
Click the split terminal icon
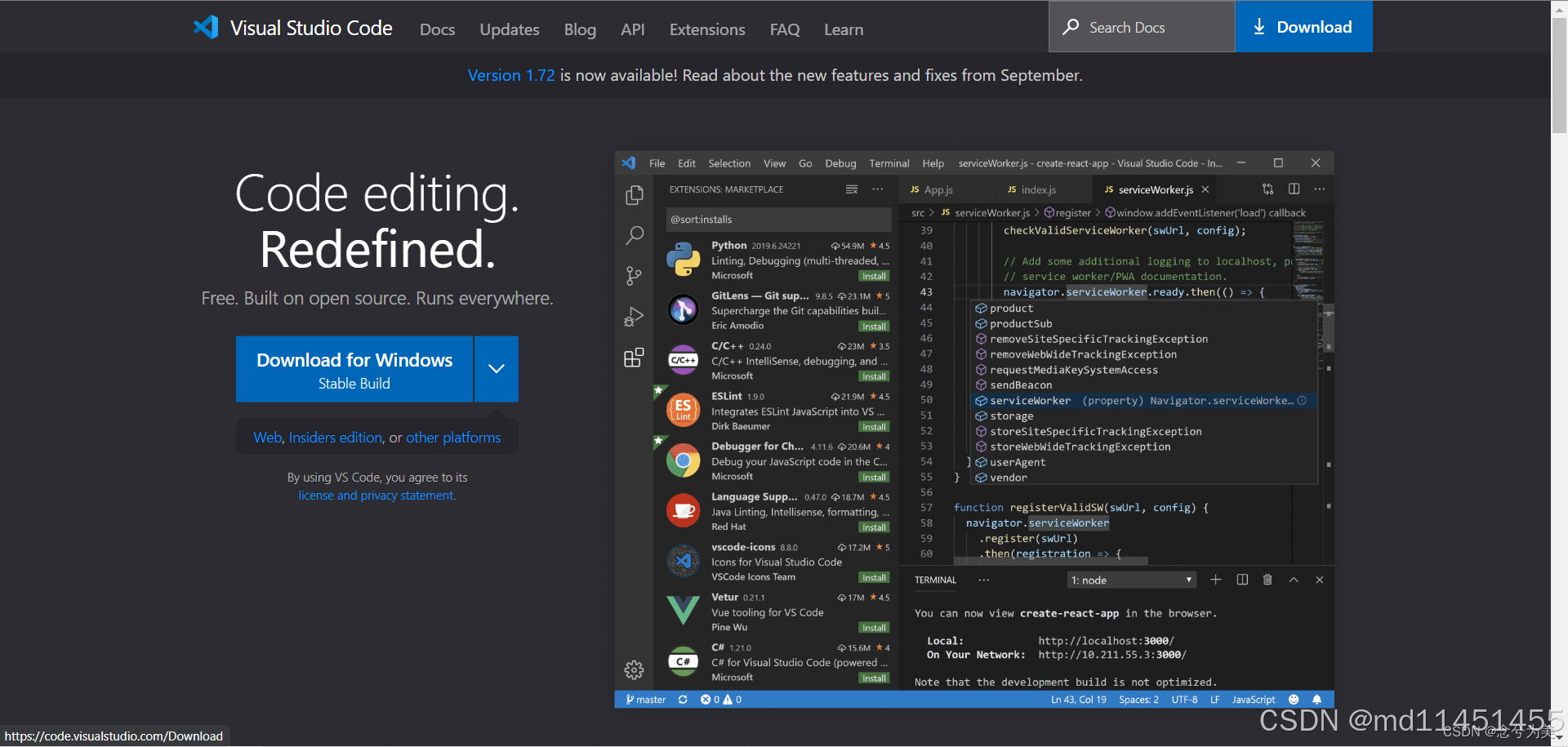tap(1242, 580)
